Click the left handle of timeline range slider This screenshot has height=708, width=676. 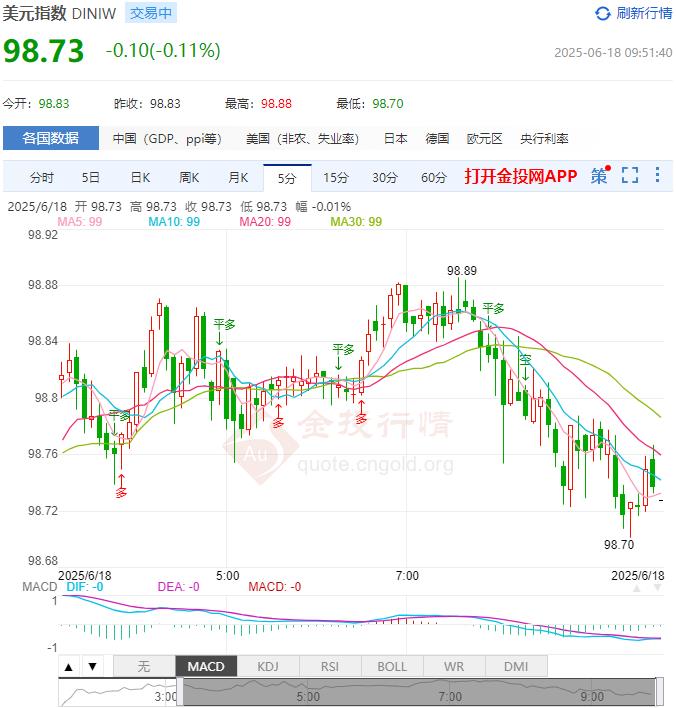(180, 692)
